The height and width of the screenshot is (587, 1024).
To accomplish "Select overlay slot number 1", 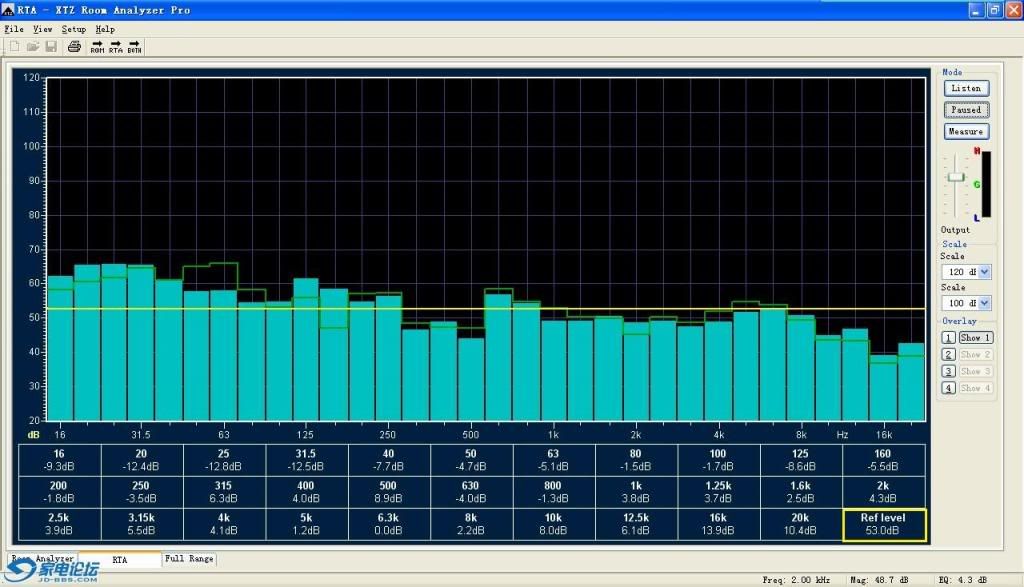I will pyautogui.click(x=948, y=338).
